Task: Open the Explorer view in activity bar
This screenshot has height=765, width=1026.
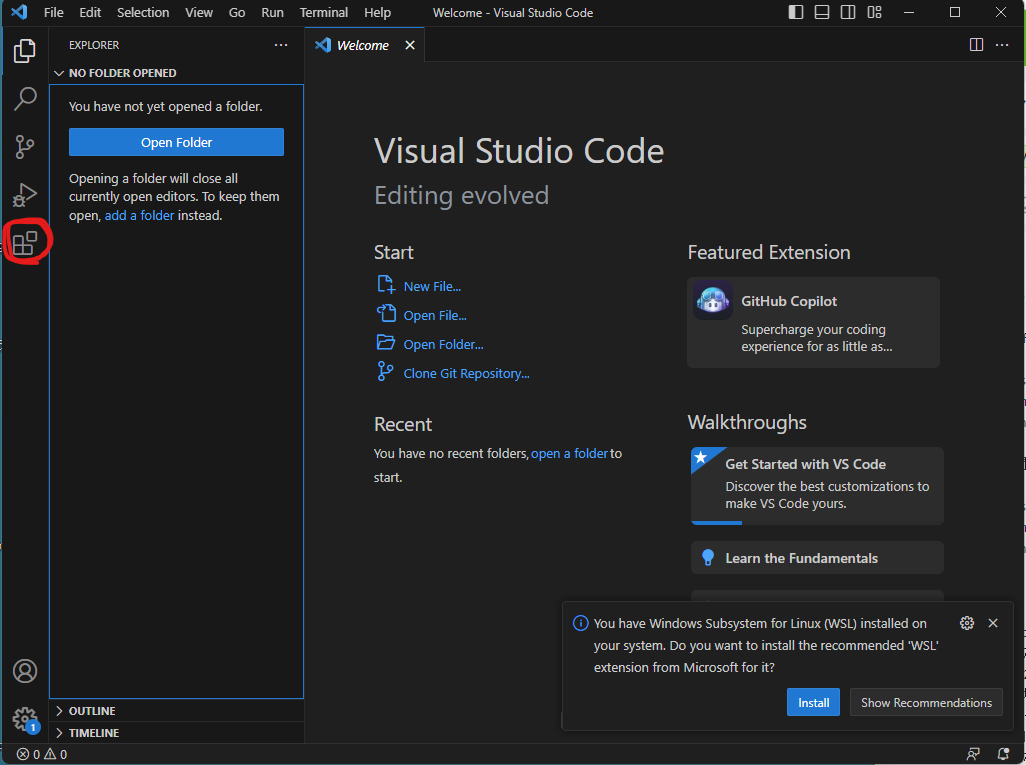Action: tap(25, 50)
